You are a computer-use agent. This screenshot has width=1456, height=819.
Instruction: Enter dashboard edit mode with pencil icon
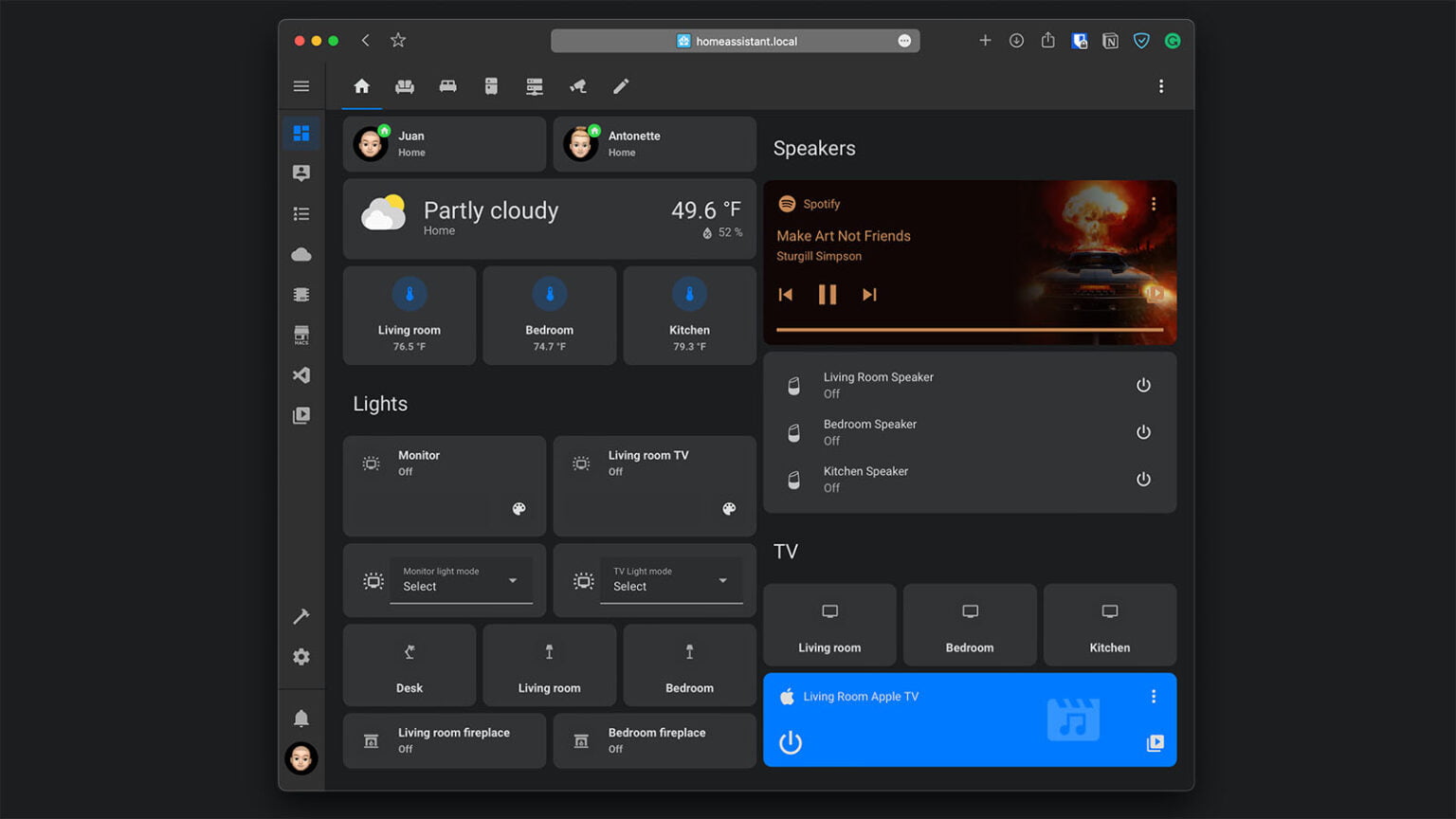[x=621, y=85]
